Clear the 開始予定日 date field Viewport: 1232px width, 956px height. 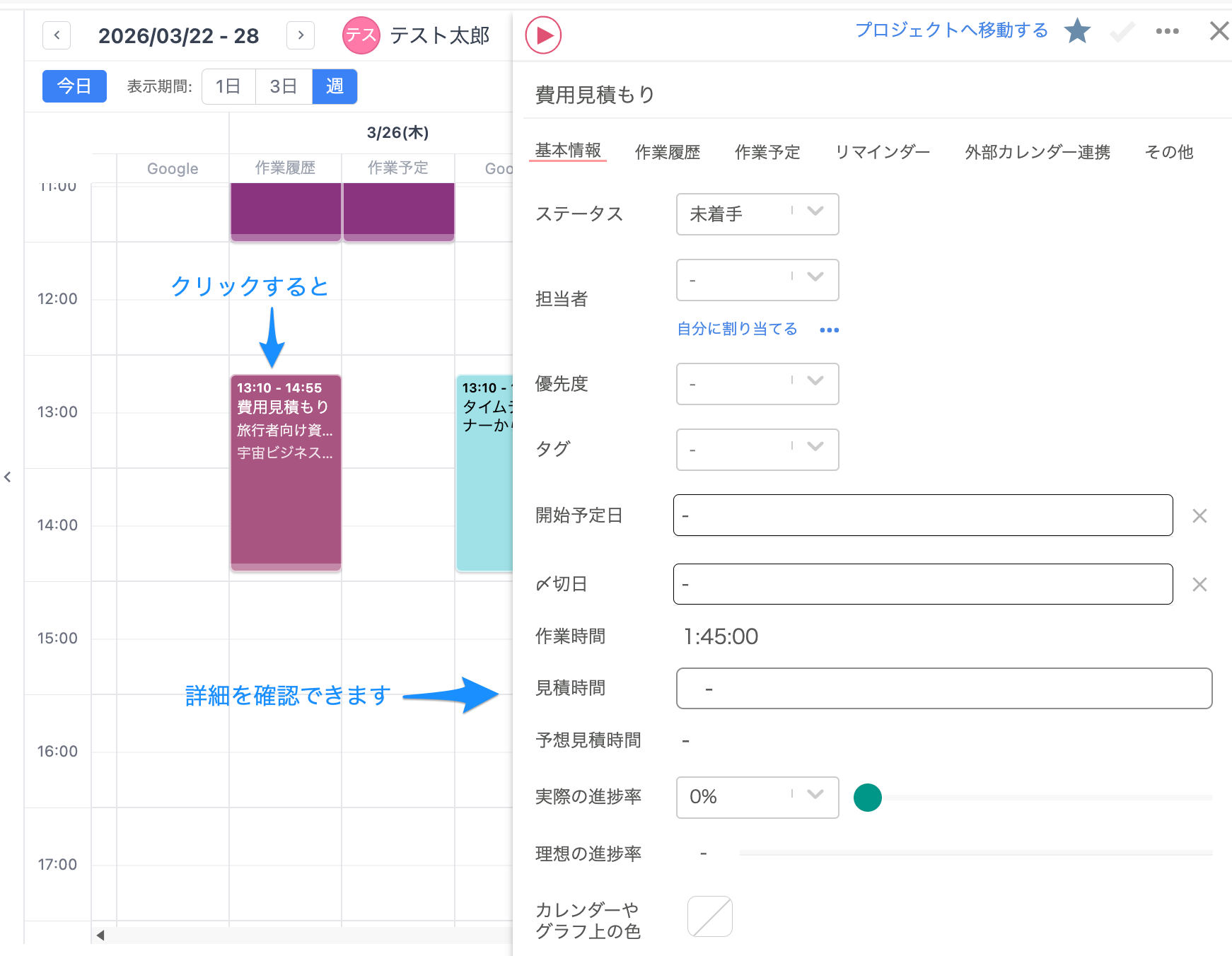1199,515
